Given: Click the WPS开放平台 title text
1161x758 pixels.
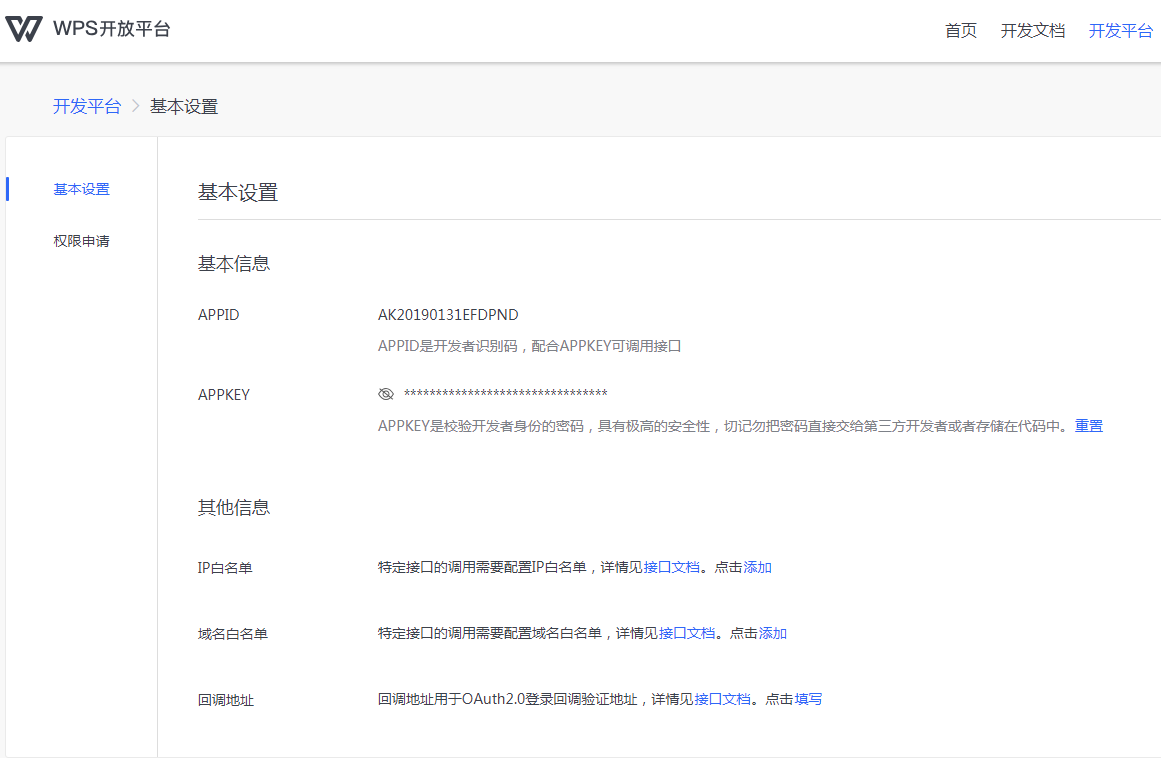Looking at the screenshot, I should pos(112,29).
